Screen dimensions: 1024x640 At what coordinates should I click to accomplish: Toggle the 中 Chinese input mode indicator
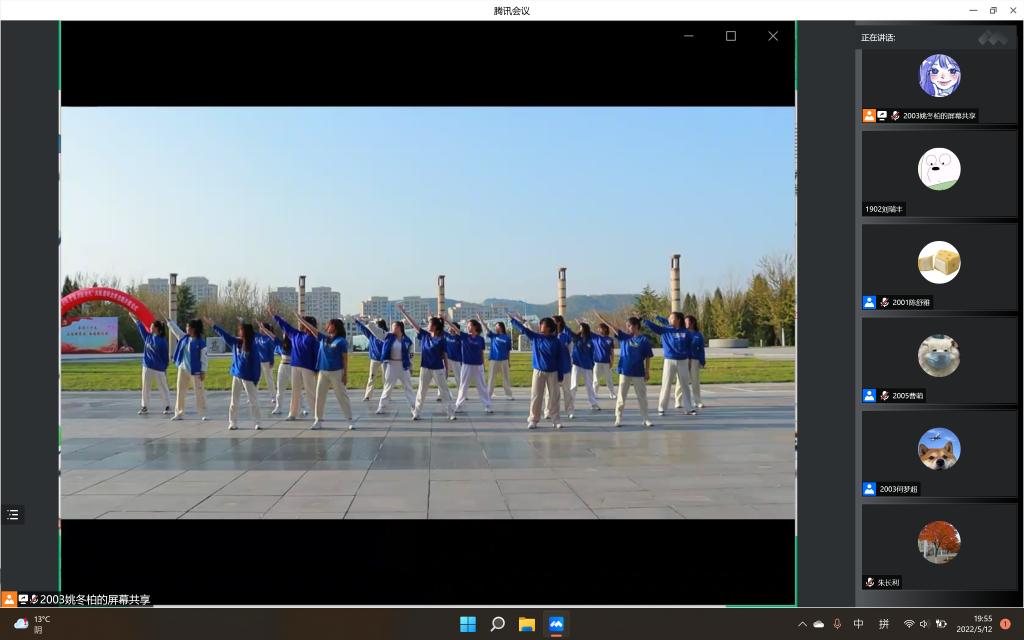click(859, 624)
